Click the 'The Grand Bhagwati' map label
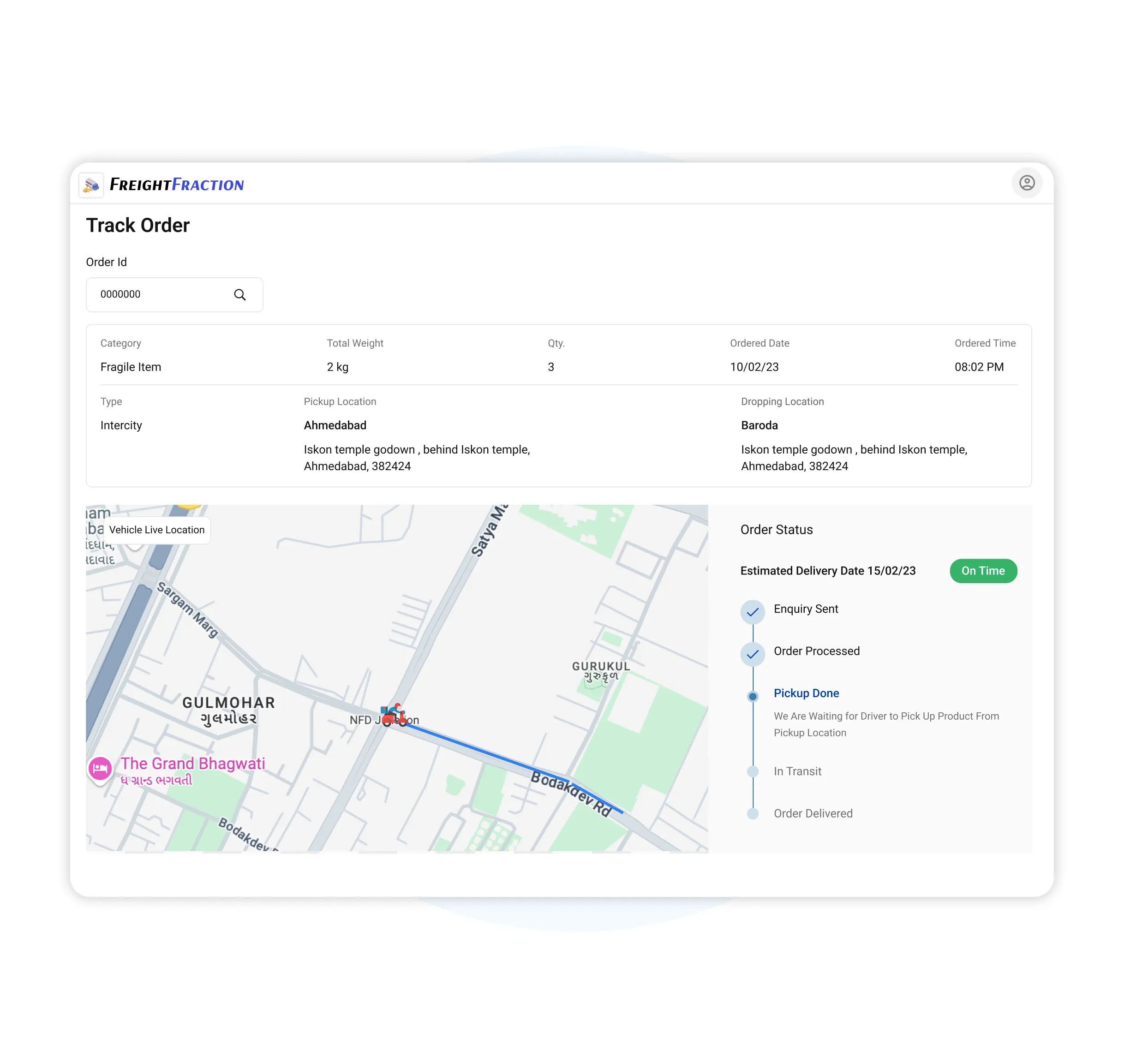The height and width of the screenshot is (1039, 1148). [192, 764]
